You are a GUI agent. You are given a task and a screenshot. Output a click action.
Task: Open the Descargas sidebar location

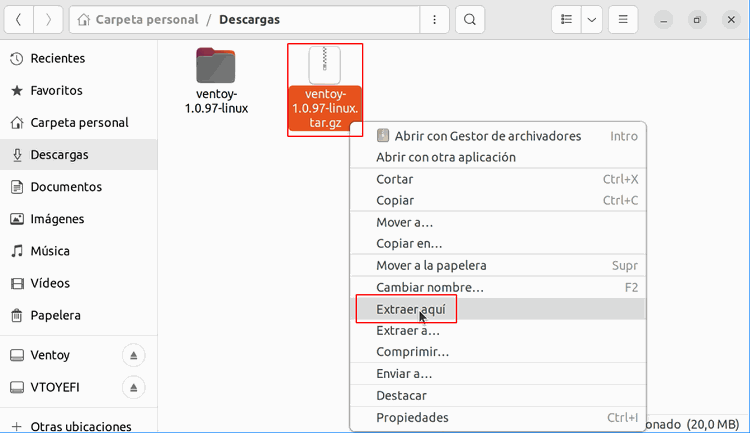59,155
